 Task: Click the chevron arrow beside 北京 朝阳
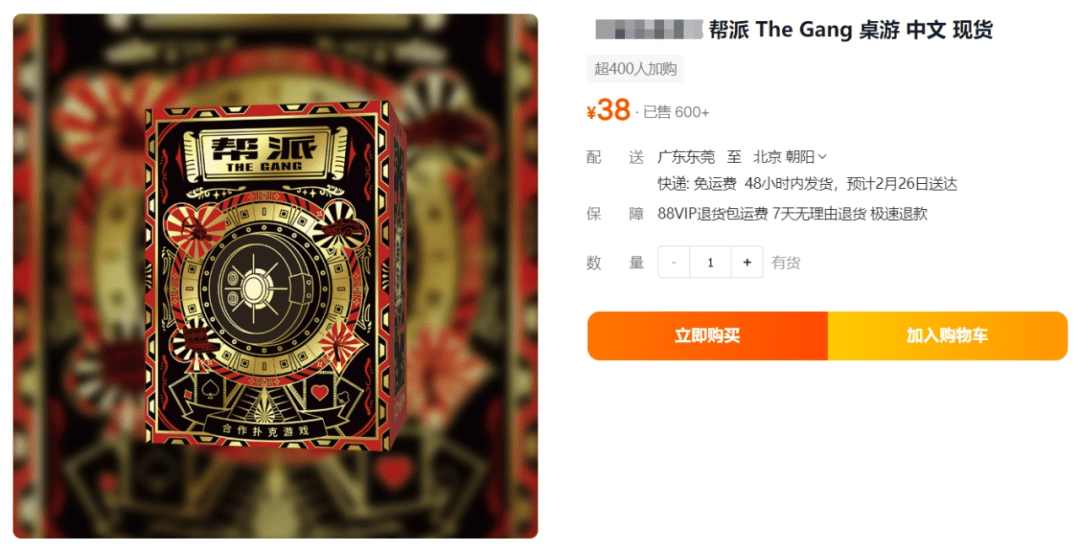pyautogui.click(x=822, y=157)
